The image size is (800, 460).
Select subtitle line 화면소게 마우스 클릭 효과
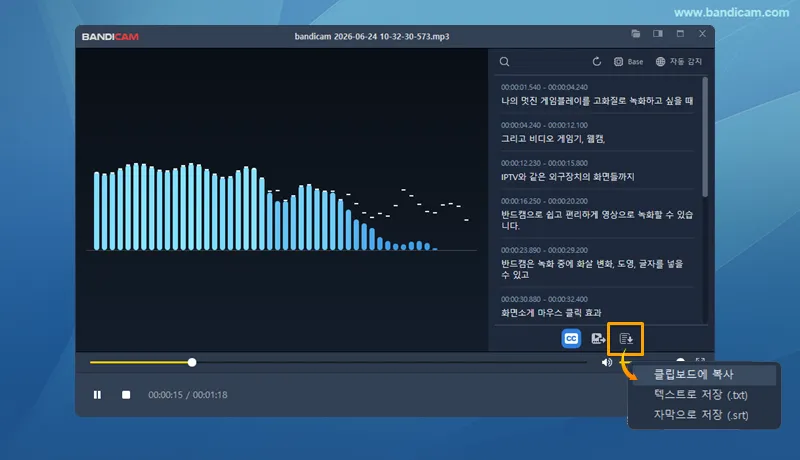click(x=551, y=313)
